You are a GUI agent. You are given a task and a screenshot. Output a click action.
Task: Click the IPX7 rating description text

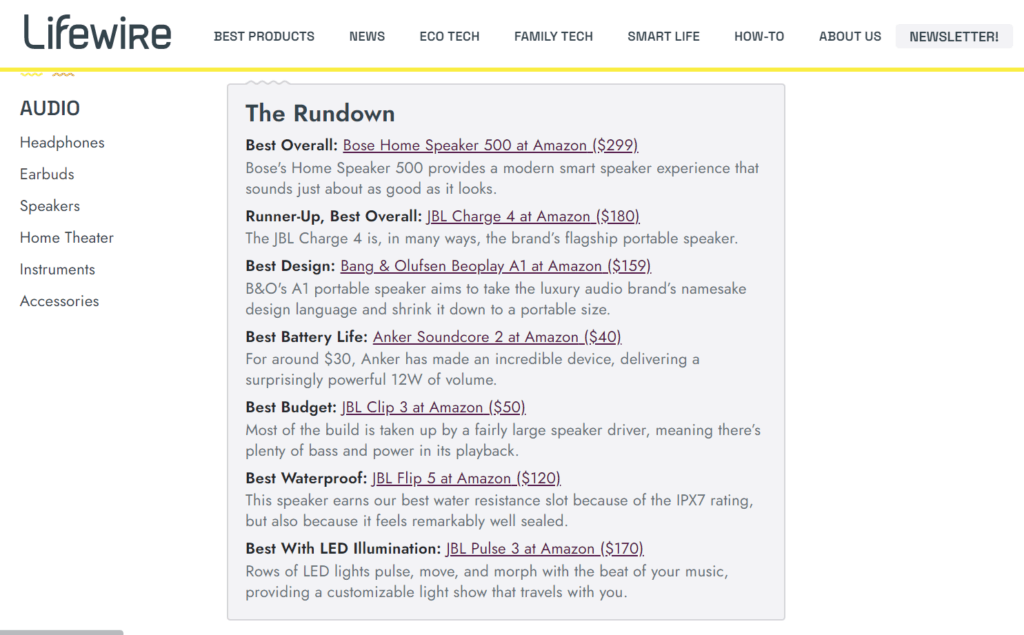tap(500, 511)
